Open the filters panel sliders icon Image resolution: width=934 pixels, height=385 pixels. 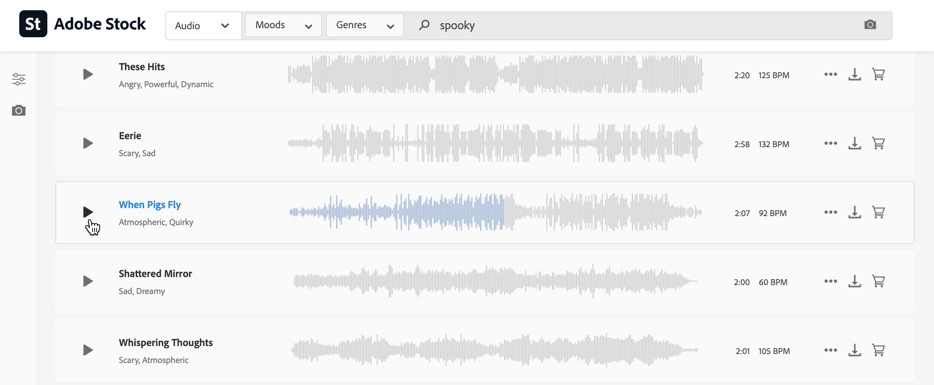pos(19,79)
